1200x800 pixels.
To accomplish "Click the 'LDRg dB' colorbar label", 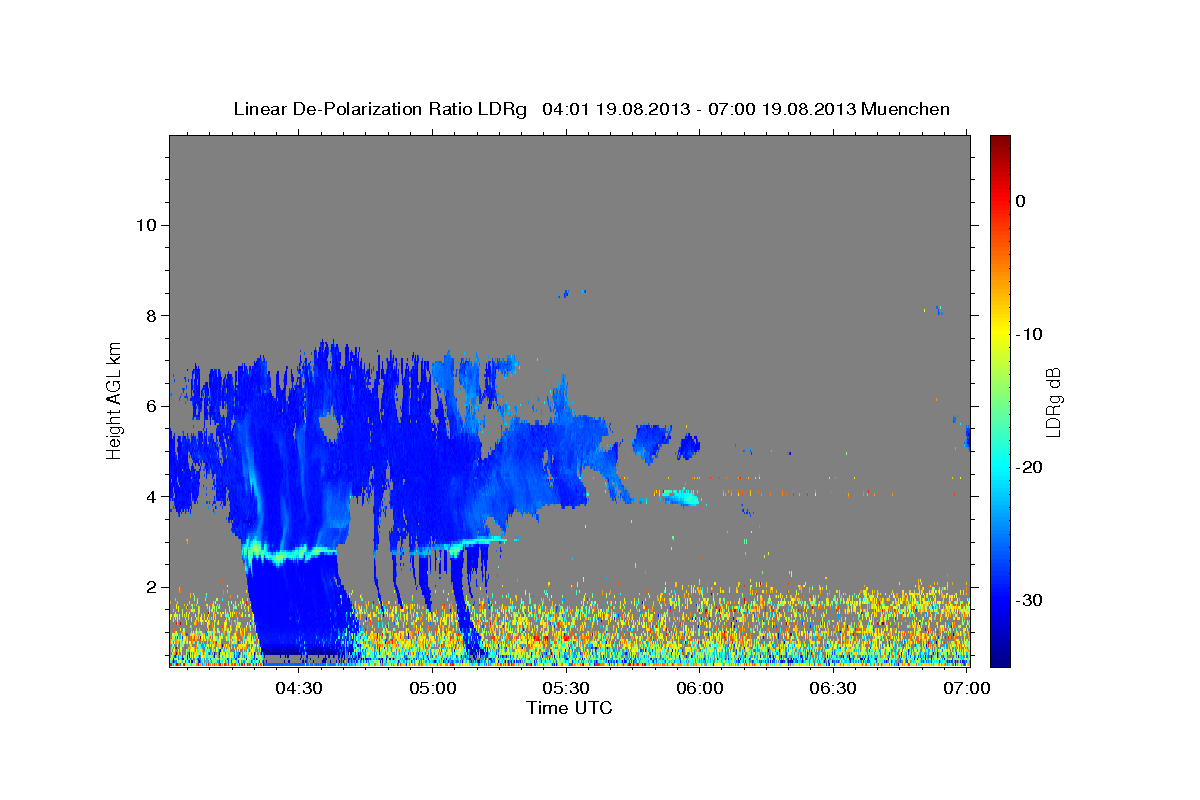I will 1052,401.
